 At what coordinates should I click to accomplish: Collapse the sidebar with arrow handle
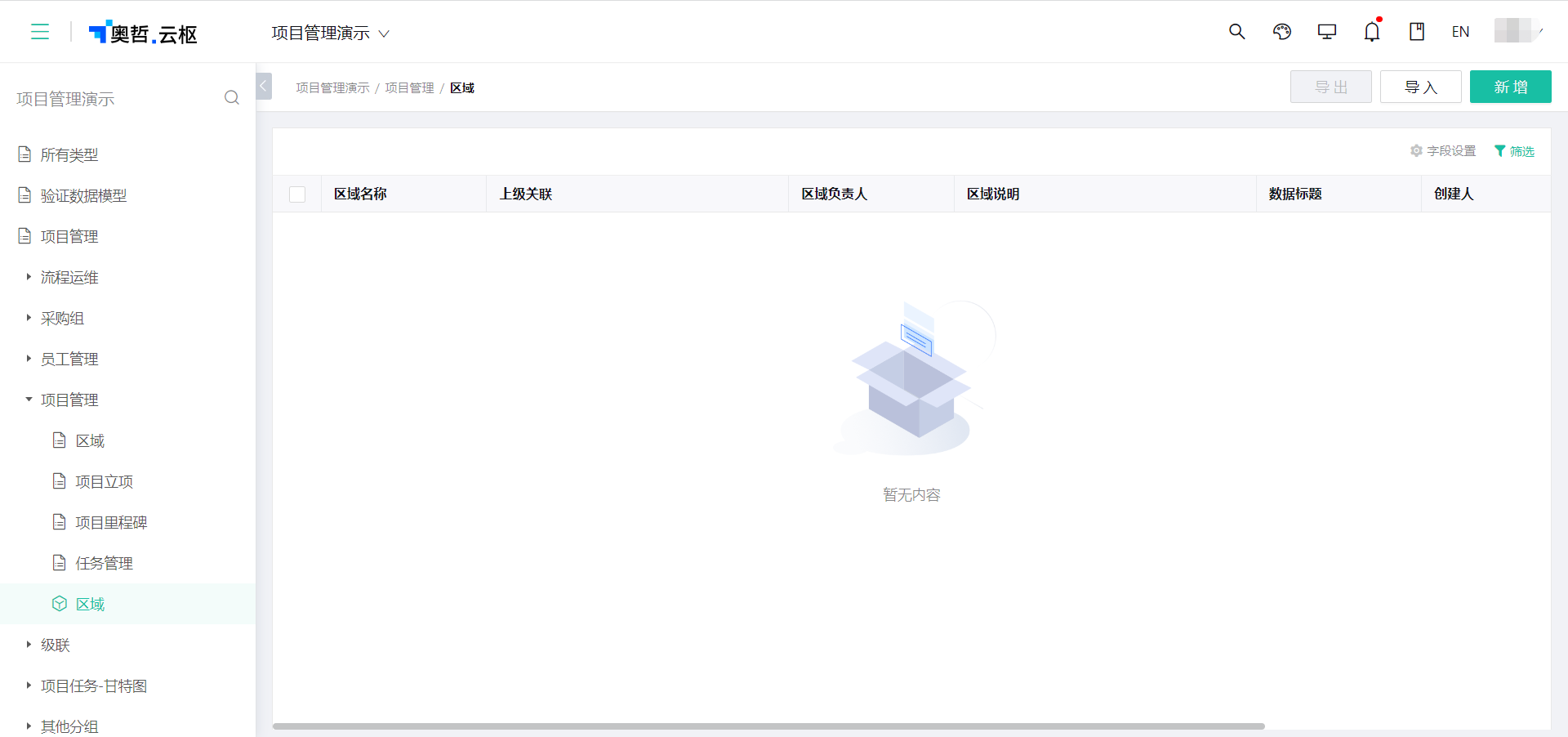[x=264, y=86]
